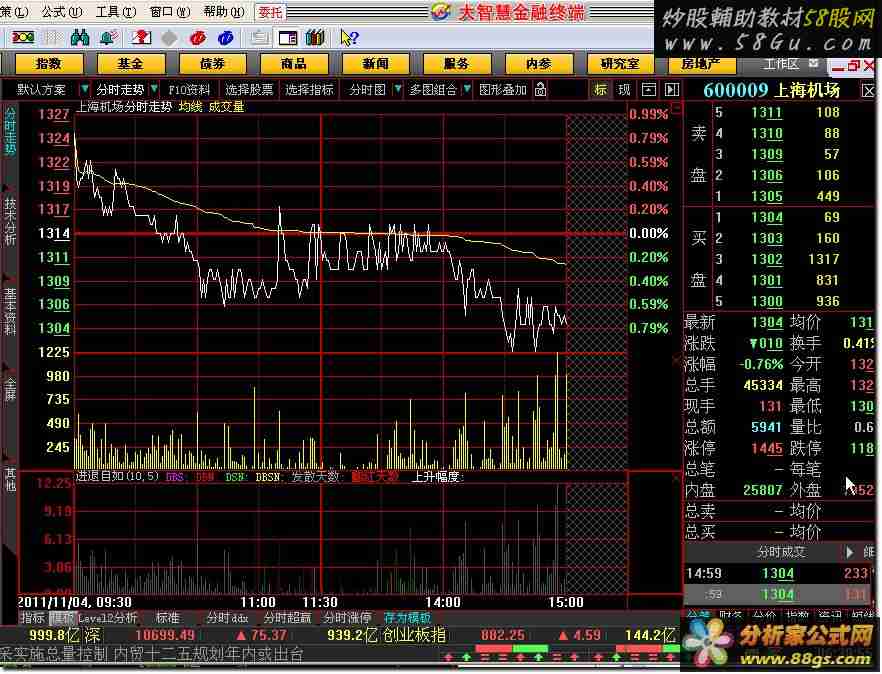Switch to the 技术分析 side tab

pos(10,220)
